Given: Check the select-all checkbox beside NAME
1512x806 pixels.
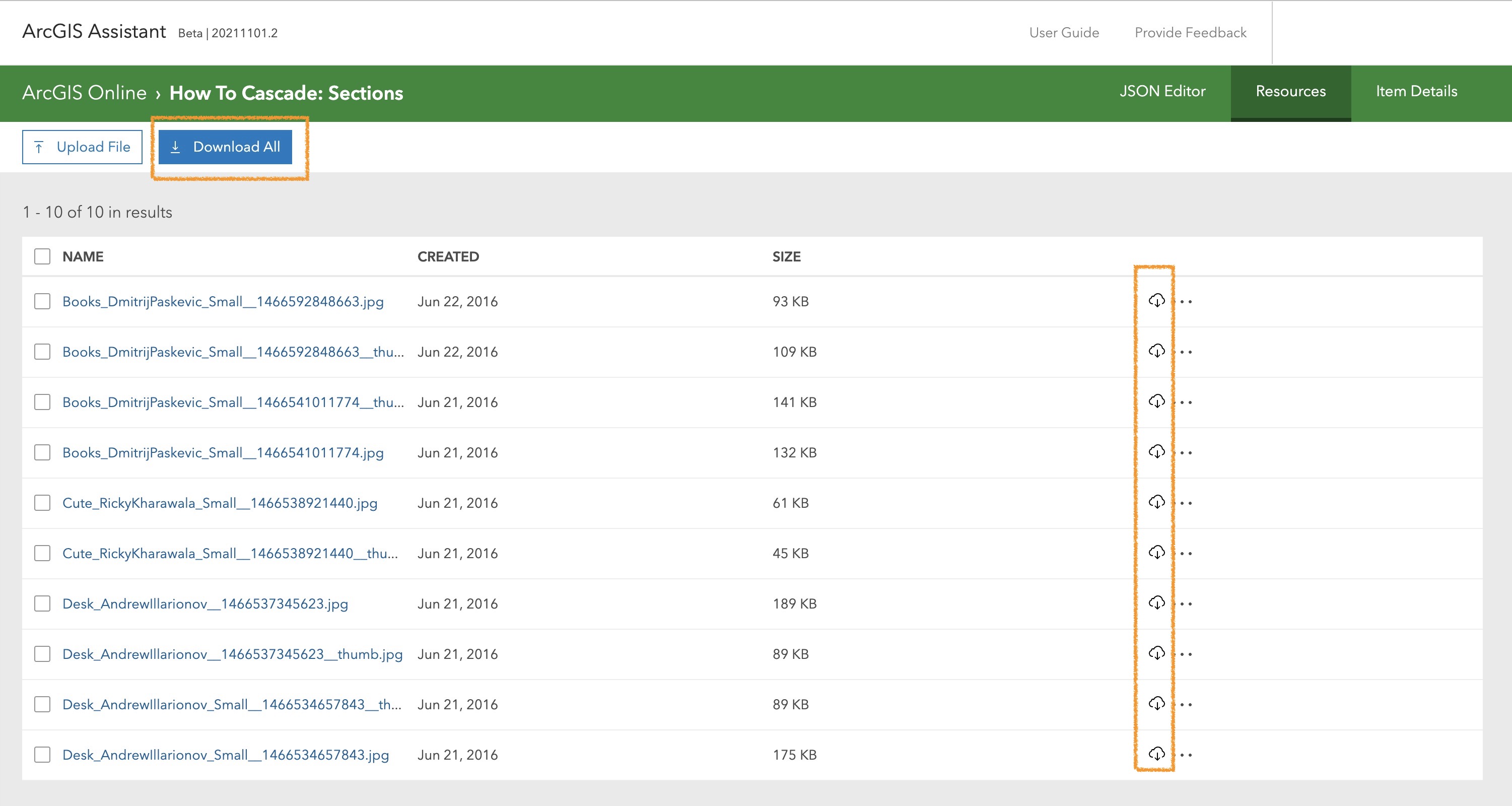Looking at the screenshot, I should 42,256.
